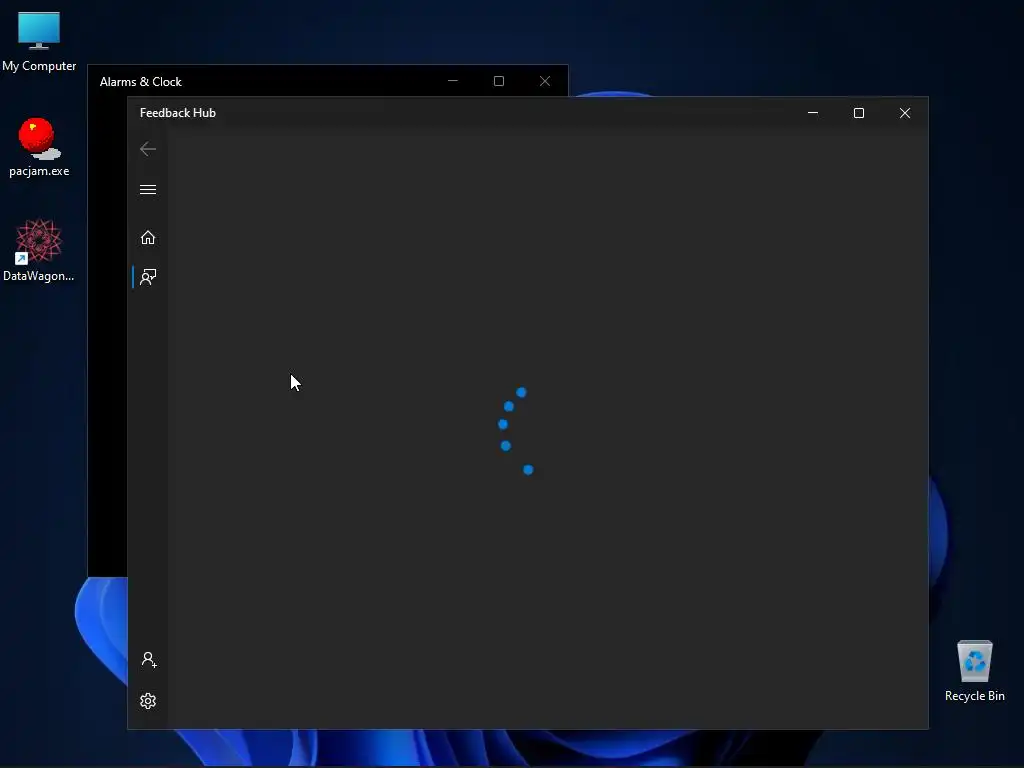The image size is (1024, 768).
Task: Open the hamburger navigation menu
Action: pos(148,189)
